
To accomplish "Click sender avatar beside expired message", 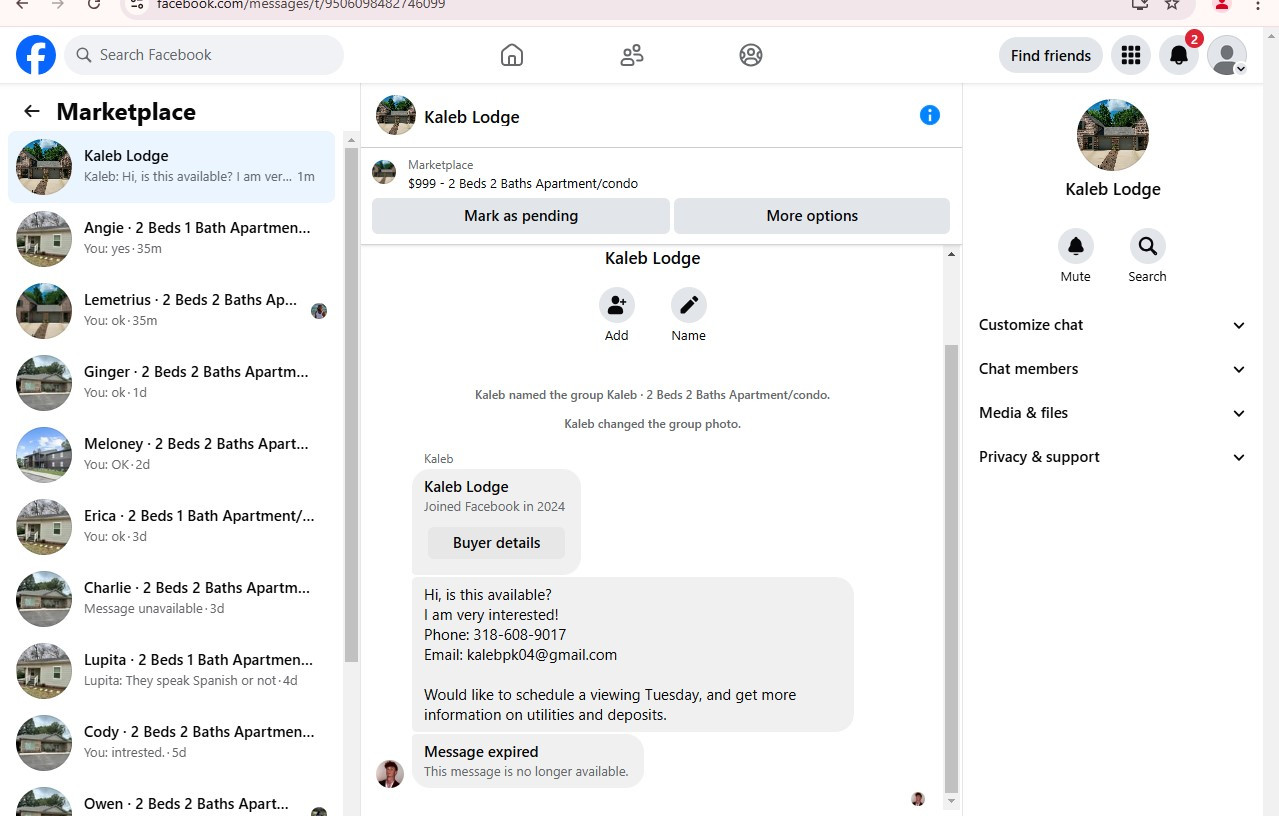I will (x=390, y=773).
